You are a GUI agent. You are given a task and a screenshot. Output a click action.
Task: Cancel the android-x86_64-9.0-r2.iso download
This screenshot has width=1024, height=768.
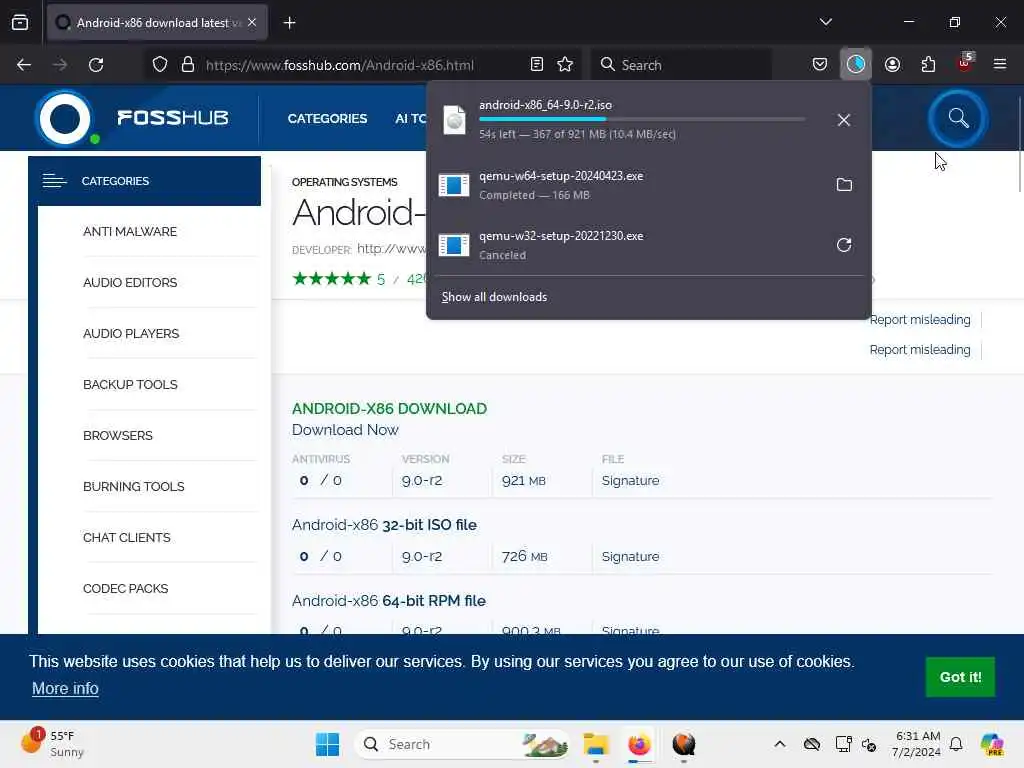[843, 120]
